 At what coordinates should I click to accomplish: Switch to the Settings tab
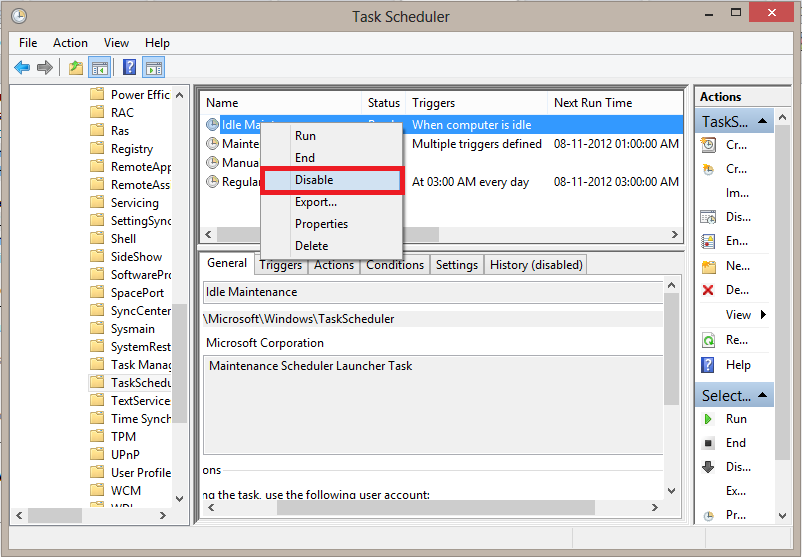pyautogui.click(x=457, y=265)
